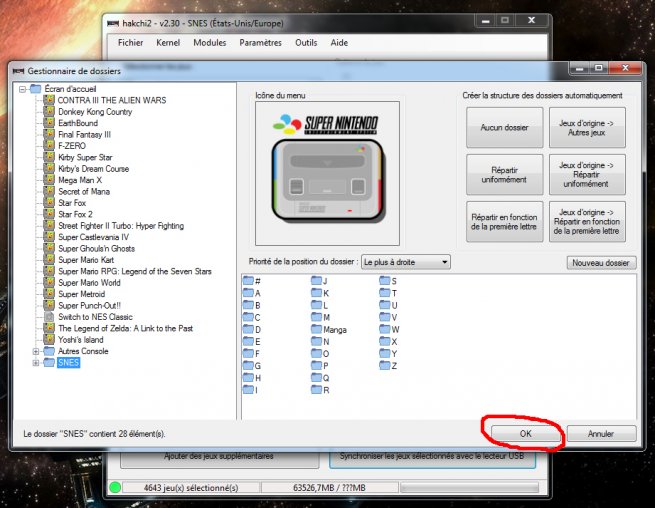Select Kirby's Dream Course in the tree
This screenshot has width=655, height=508.
[94, 168]
